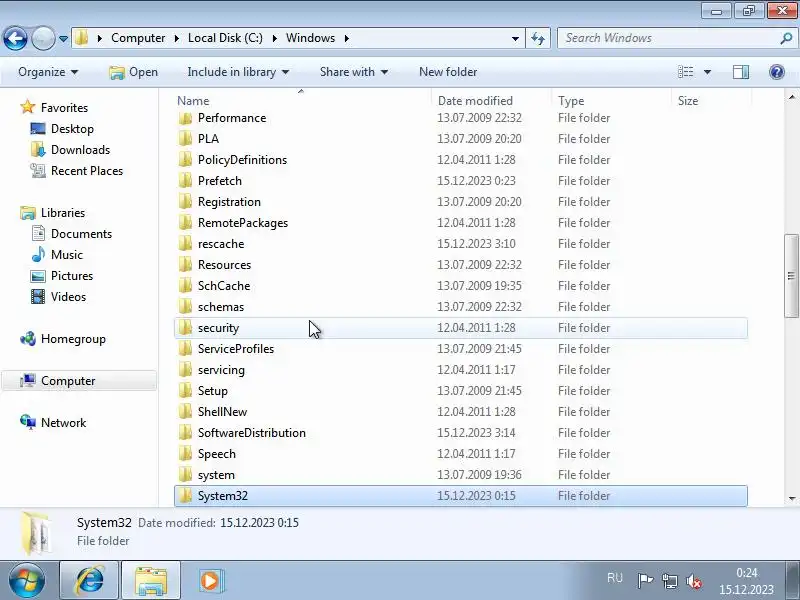Screen dimensions: 800x600
Task: Click into the Search Windows field
Action: [668, 38]
